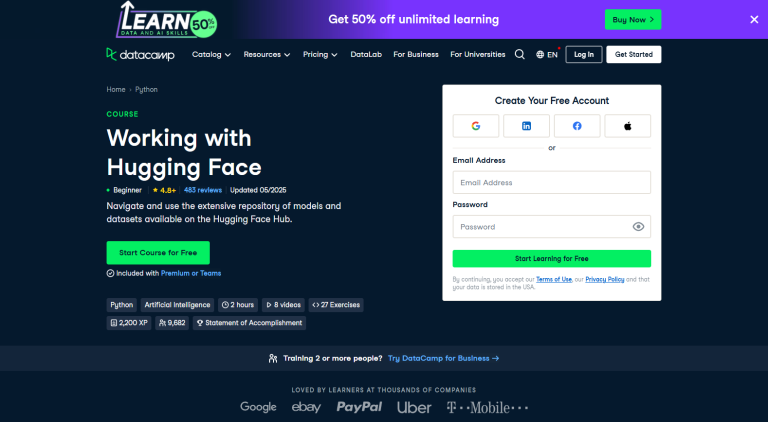
Task: Click the 9,682 participants chip
Action: 172,323
